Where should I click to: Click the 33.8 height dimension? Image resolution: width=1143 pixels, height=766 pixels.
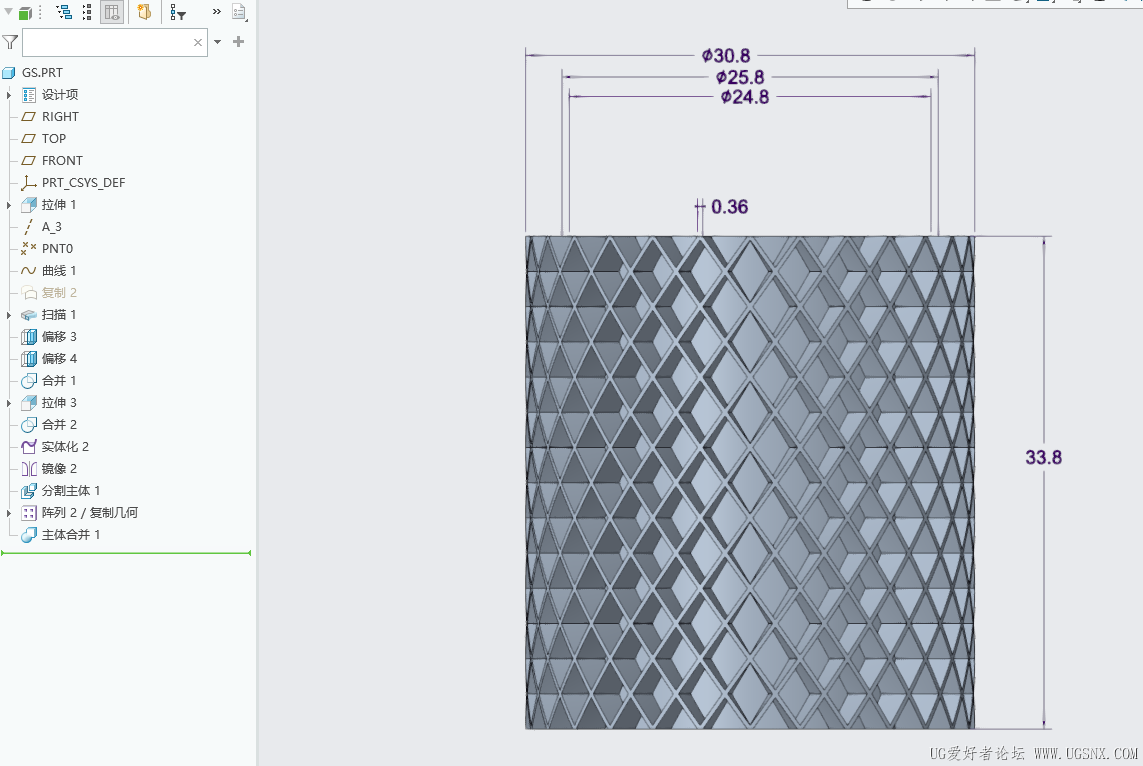(1043, 458)
